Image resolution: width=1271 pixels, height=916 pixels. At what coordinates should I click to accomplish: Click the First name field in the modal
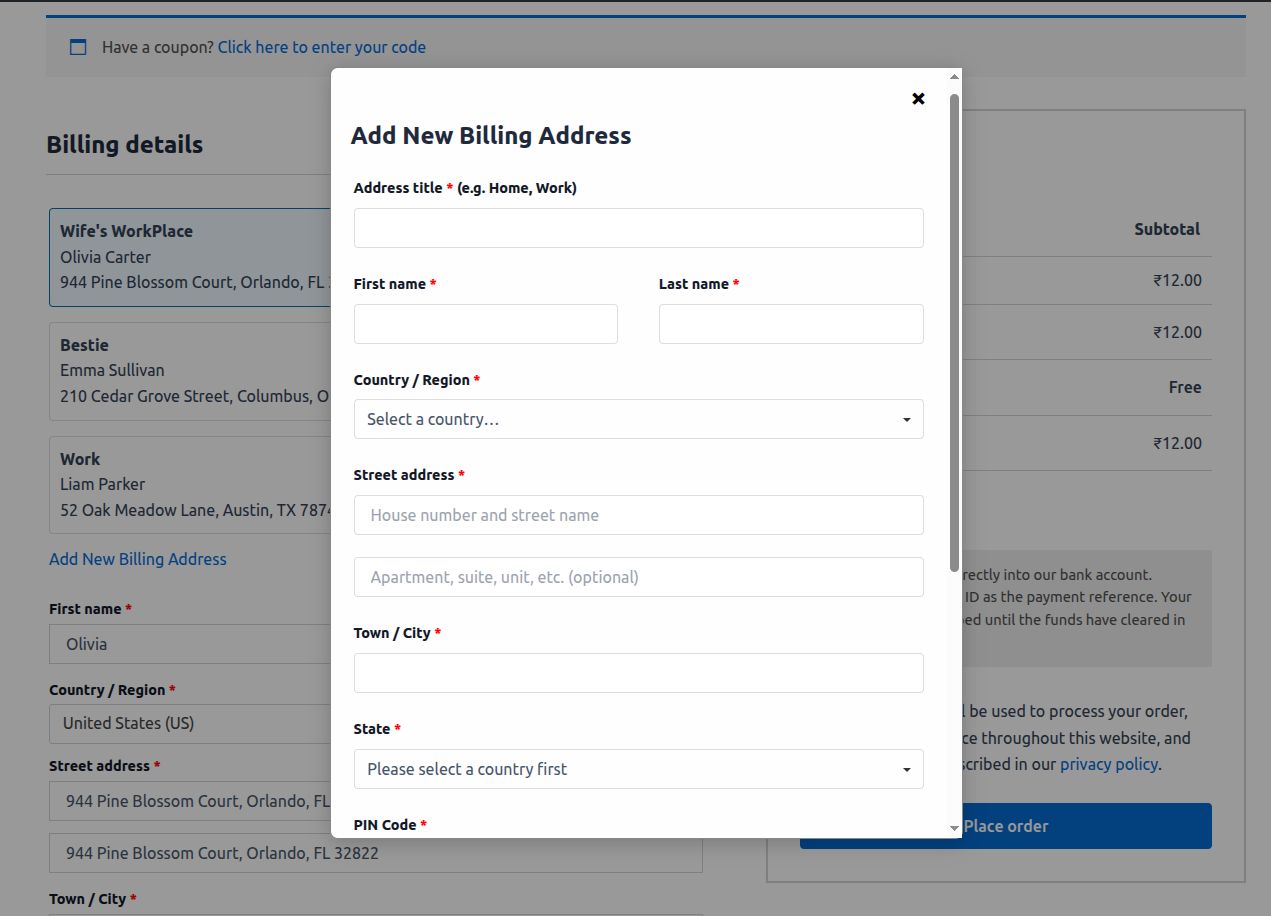pyautogui.click(x=485, y=324)
